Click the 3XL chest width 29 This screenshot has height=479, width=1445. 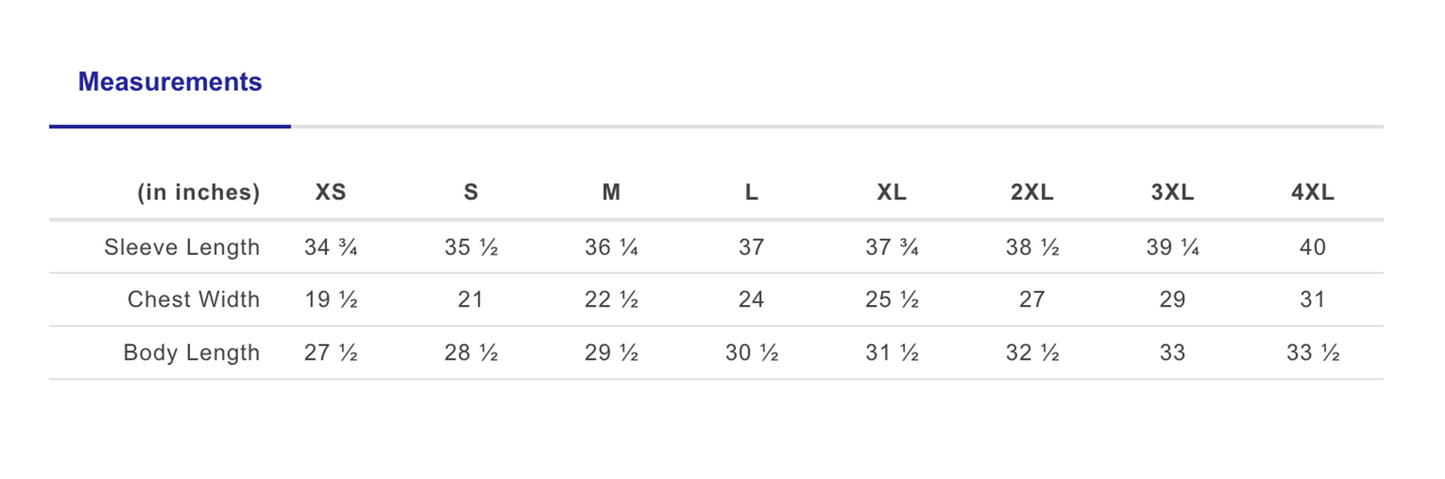coord(1172,299)
